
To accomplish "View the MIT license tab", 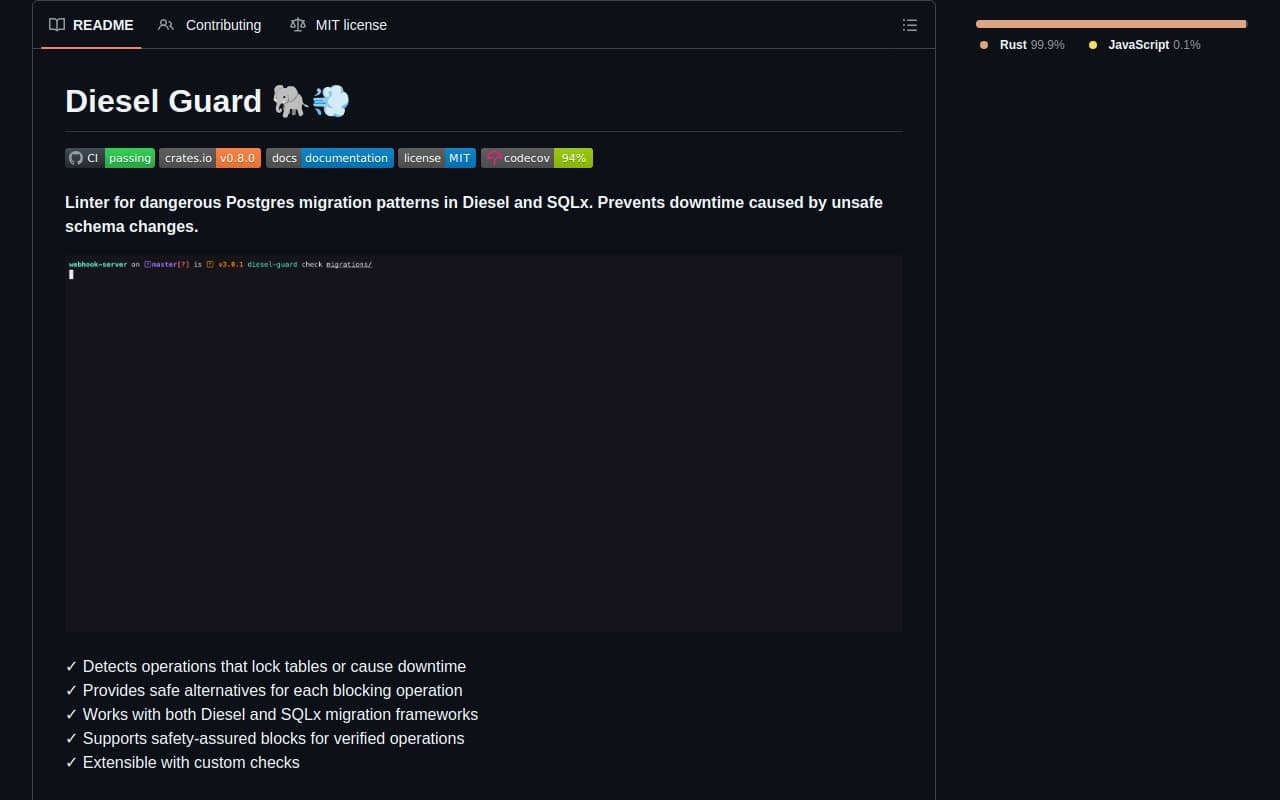I will (350, 25).
